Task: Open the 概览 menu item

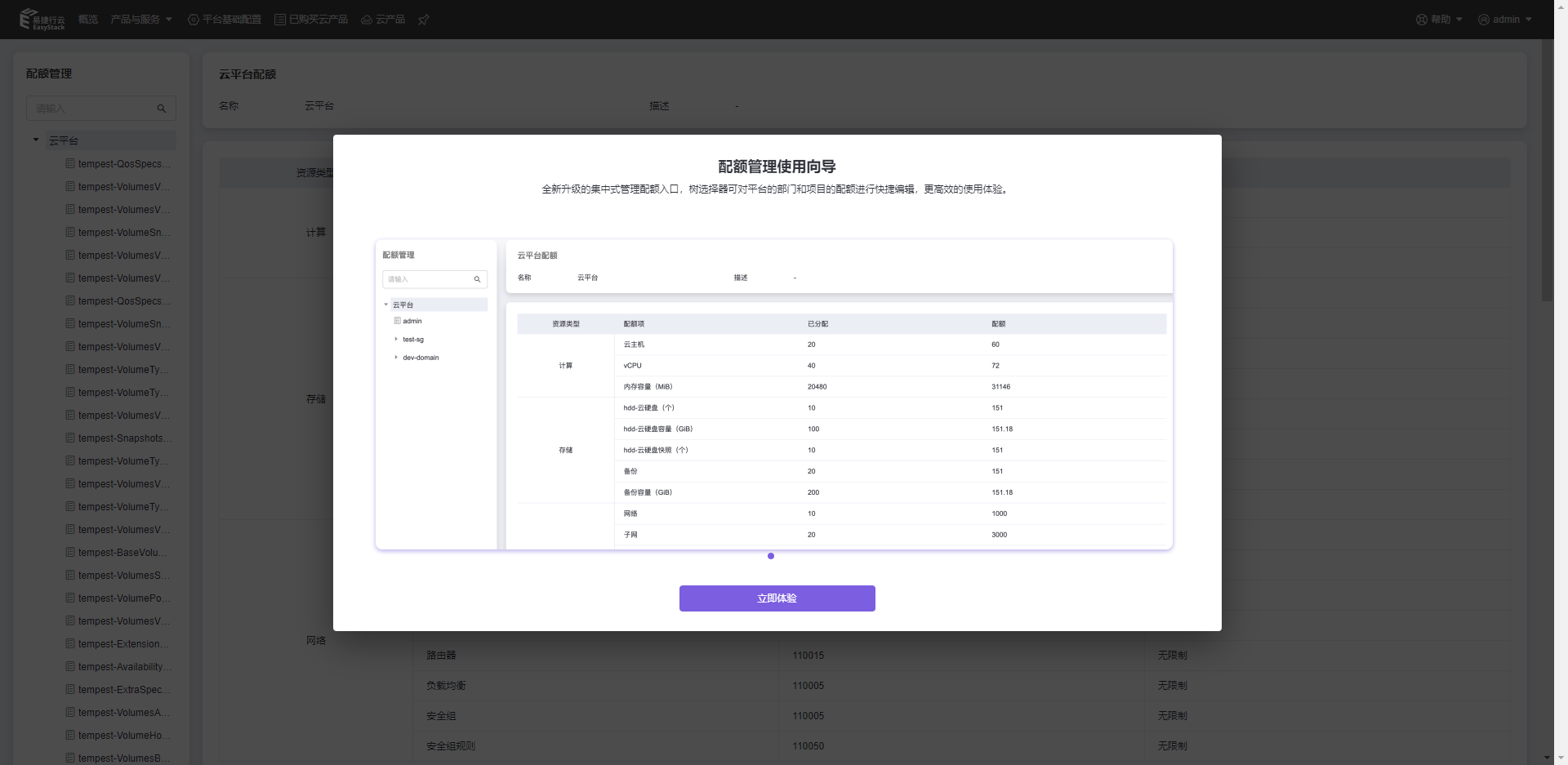Action: 88,20
